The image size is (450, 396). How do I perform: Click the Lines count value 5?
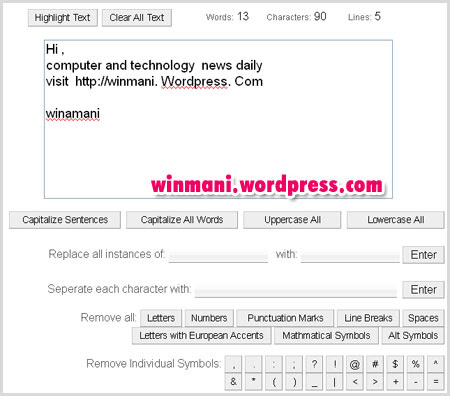tap(377, 16)
